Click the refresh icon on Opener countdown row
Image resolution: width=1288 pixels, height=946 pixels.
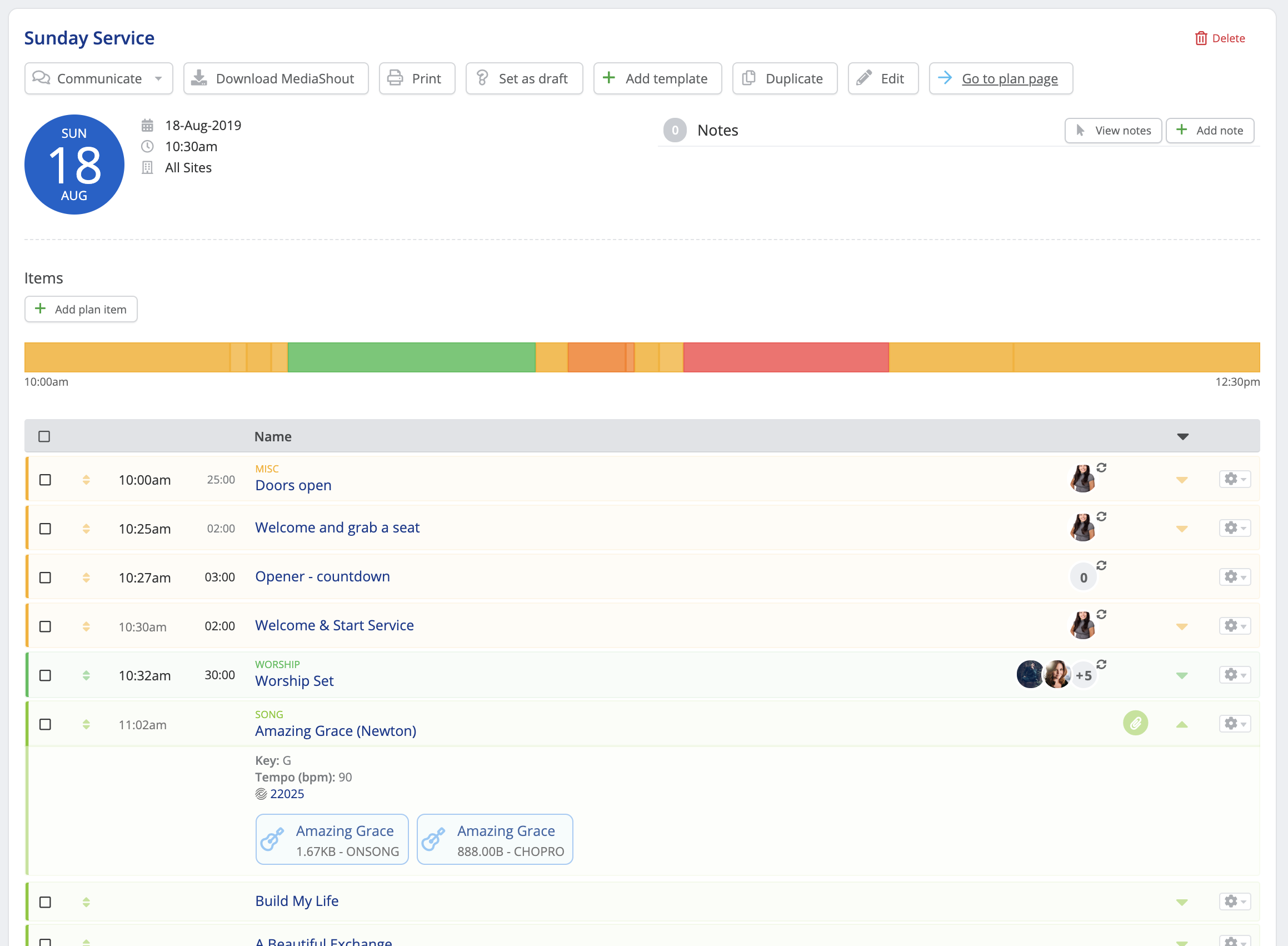(1101, 565)
